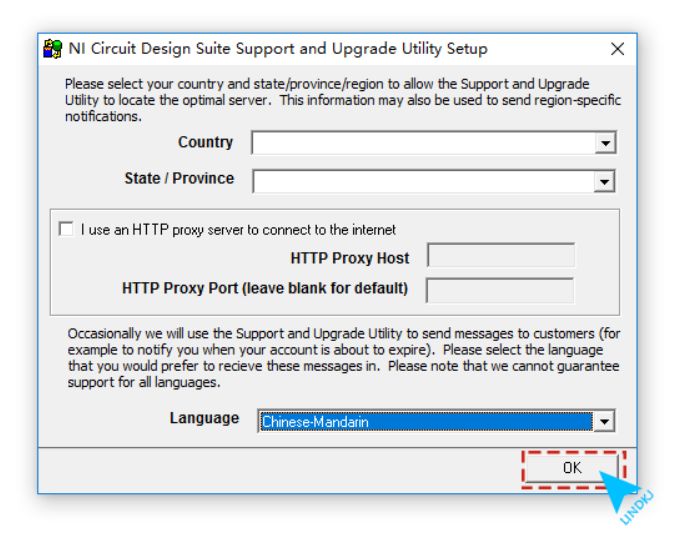Click the Country label text
The width and height of the screenshot is (681, 539).
tap(205, 142)
